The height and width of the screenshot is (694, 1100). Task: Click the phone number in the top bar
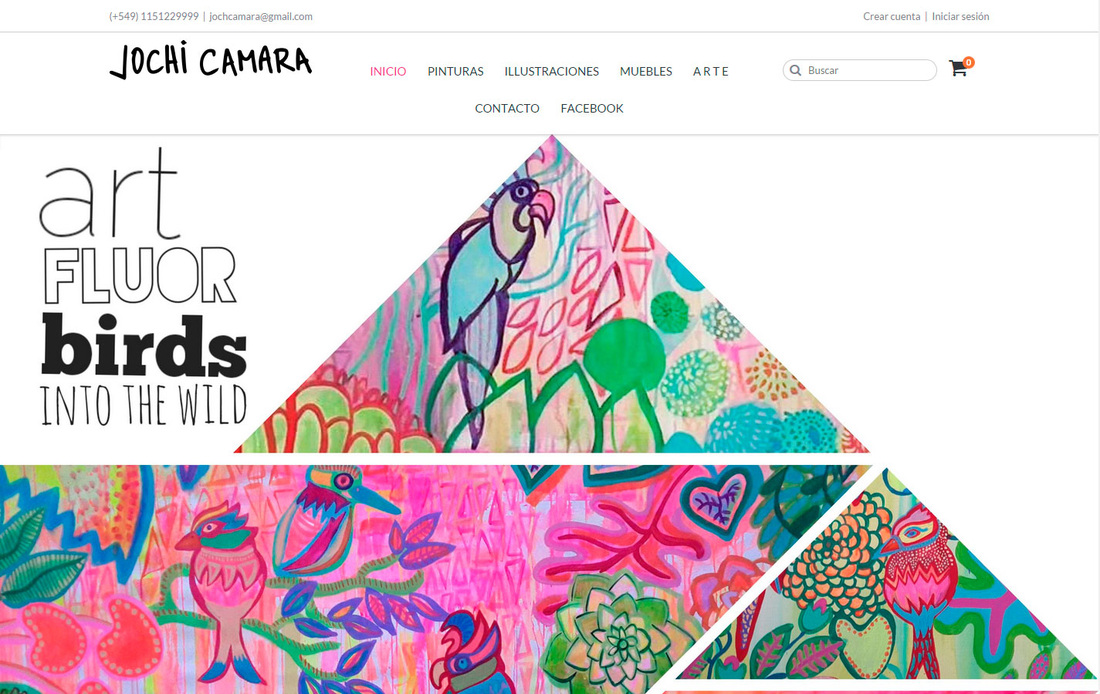pyautogui.click(x=154, y=16)
